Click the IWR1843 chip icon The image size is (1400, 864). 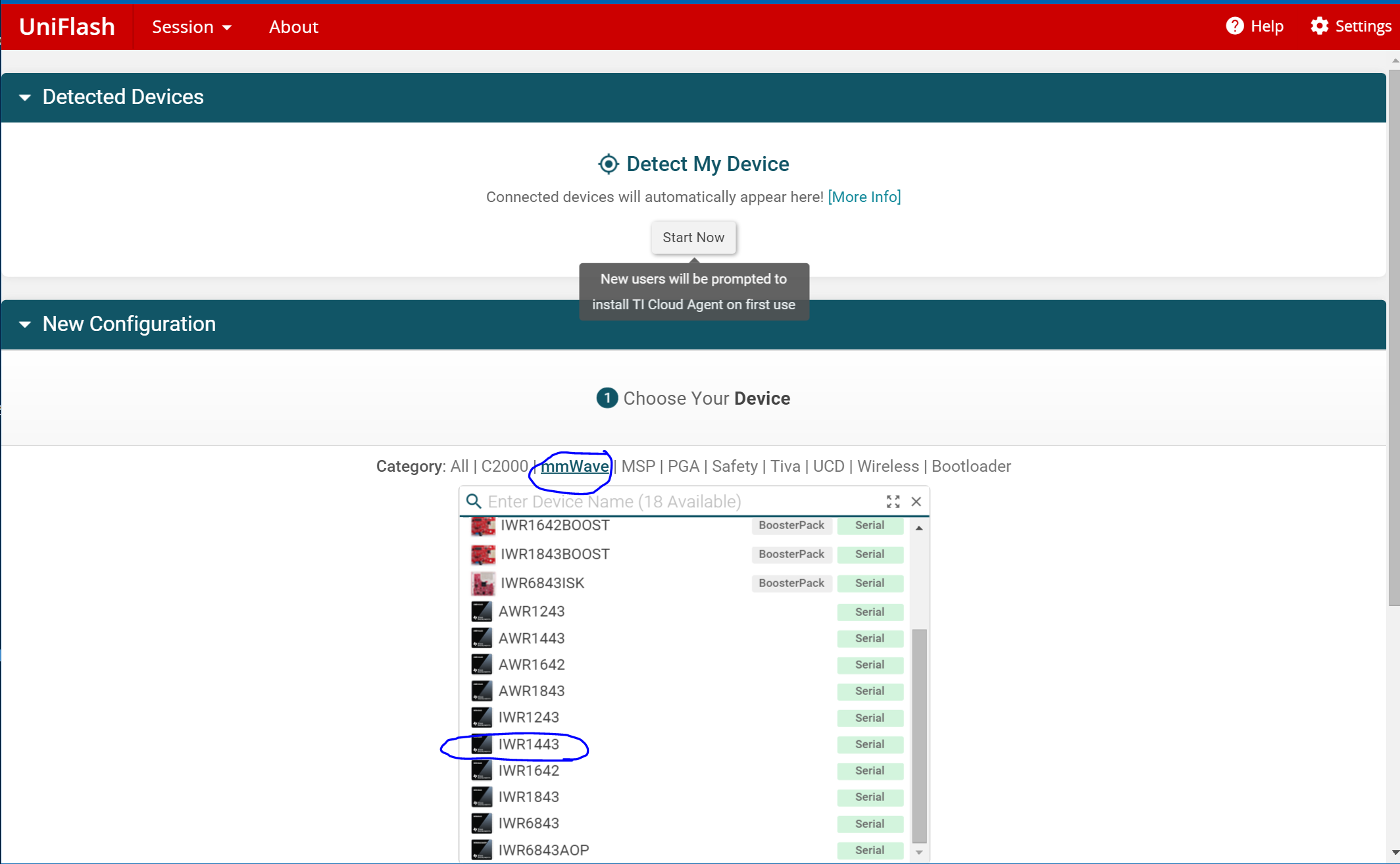[x=482, y=797]
